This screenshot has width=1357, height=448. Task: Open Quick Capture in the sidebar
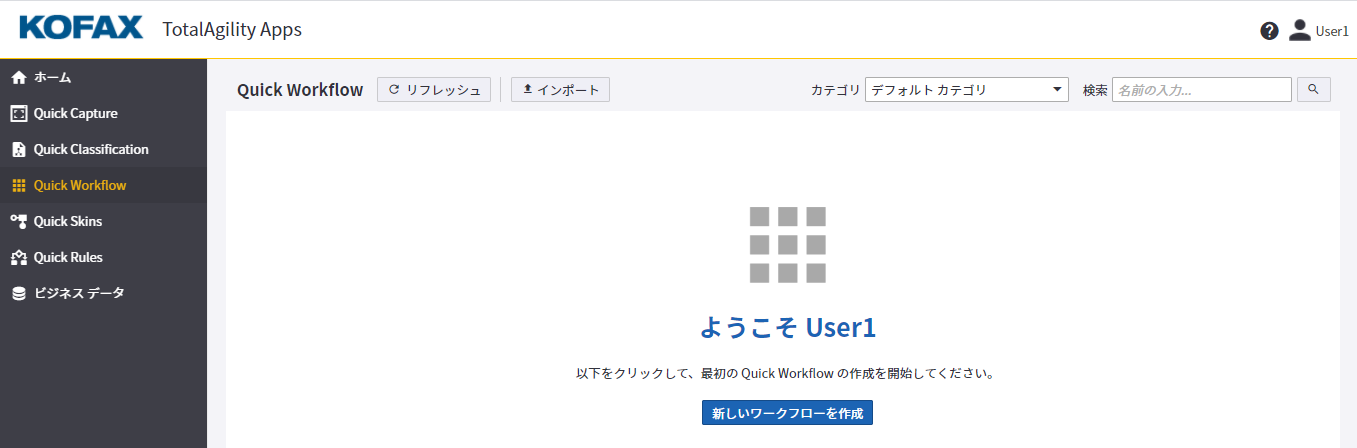click(x=103, y=113)
